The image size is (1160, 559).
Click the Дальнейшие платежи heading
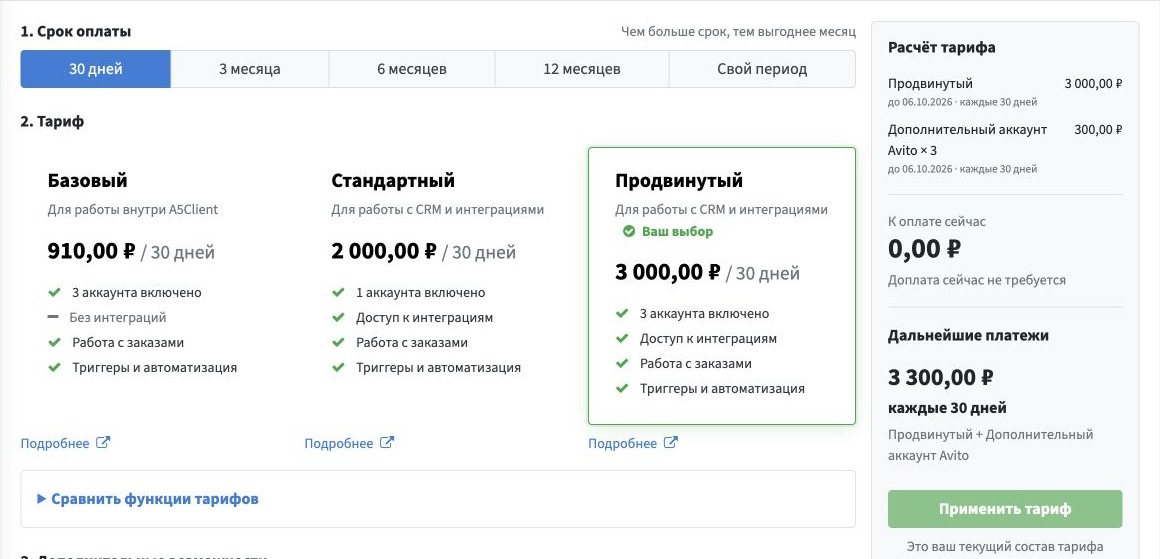968,336
